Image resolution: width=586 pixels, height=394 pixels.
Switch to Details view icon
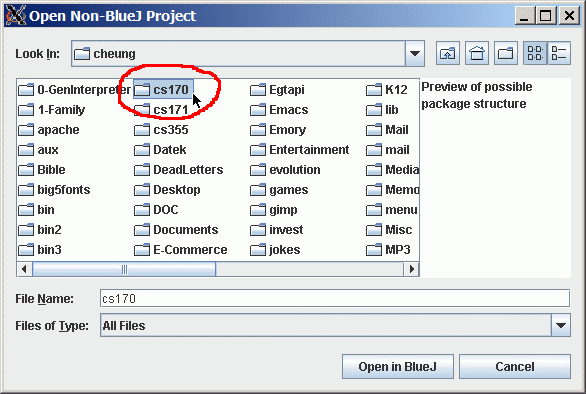pyautogui.click(x=559, y=53)
